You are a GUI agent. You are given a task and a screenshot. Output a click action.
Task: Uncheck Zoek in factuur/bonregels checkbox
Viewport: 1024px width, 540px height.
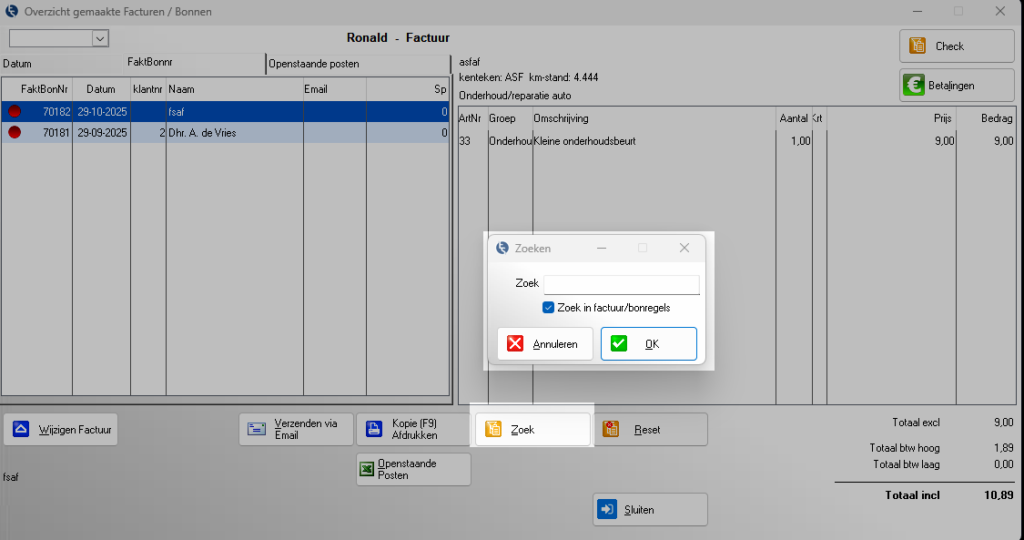click(x=548, y=307)
